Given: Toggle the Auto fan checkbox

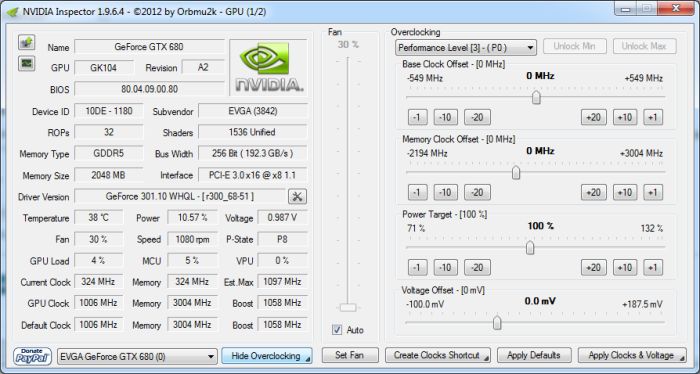Looking at the screenshot, I should (x=337, y=330).
